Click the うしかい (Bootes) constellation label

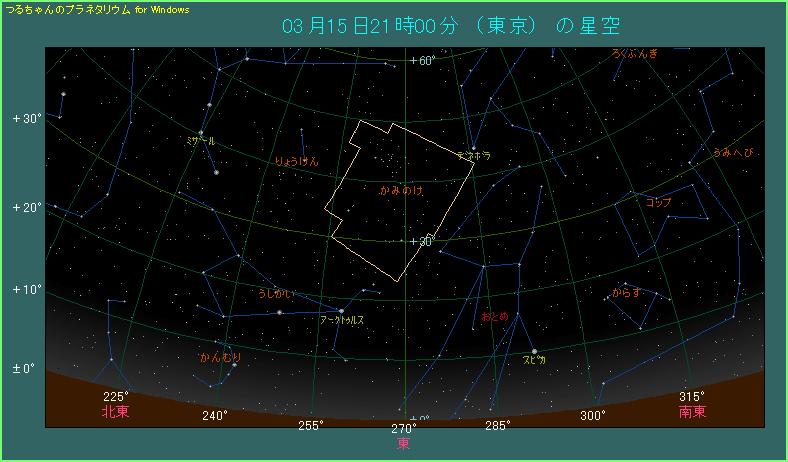275,294
